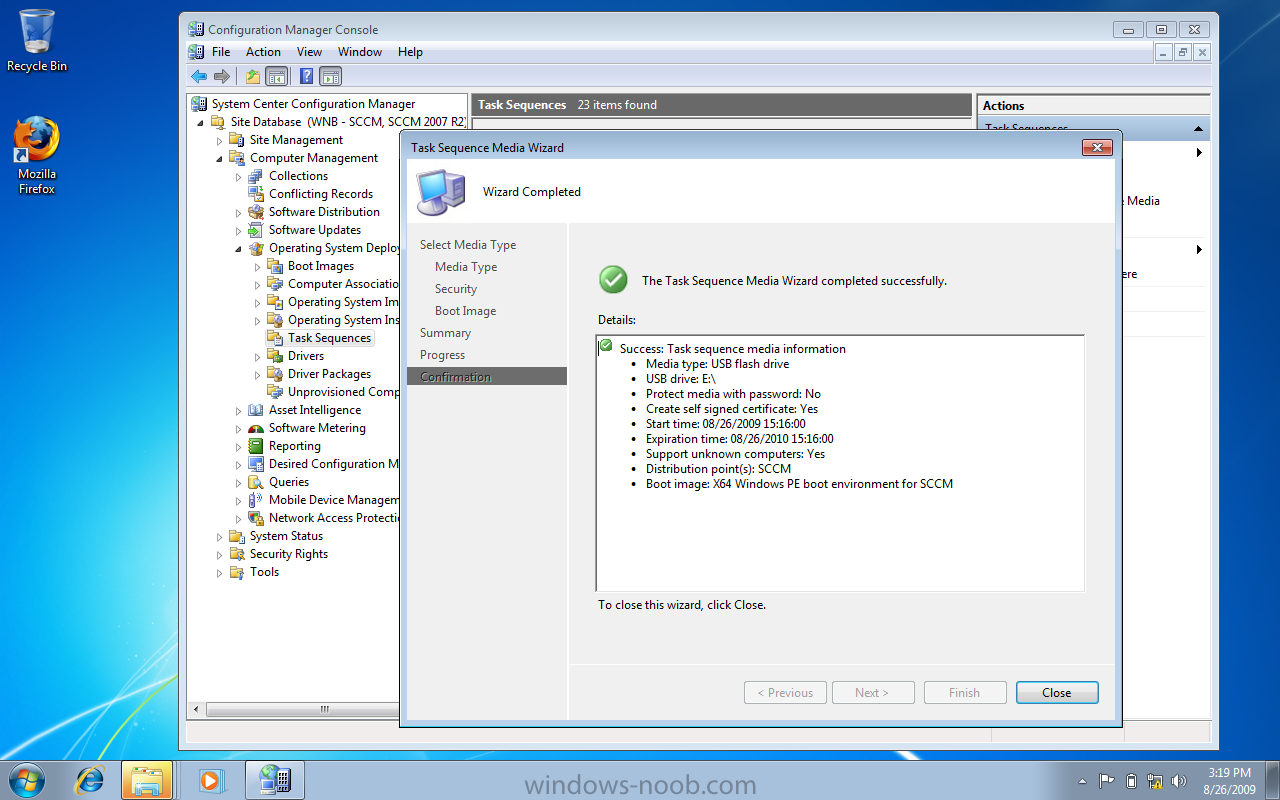The height and width of the screenshot is (800, 1280).
Task: Collapse the Computer Management node
Action: pos(219,159)
